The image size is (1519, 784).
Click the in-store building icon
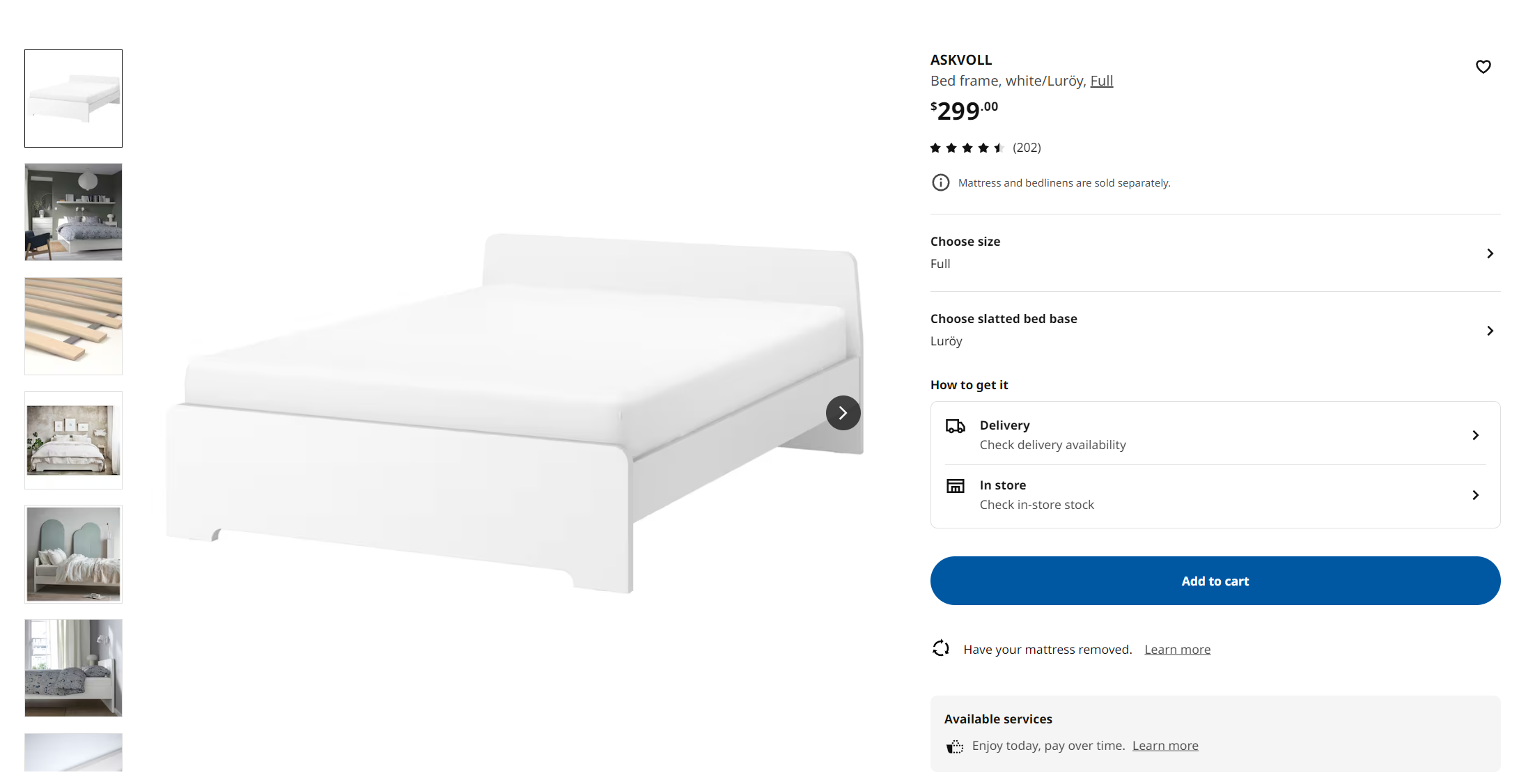point(955,486)
